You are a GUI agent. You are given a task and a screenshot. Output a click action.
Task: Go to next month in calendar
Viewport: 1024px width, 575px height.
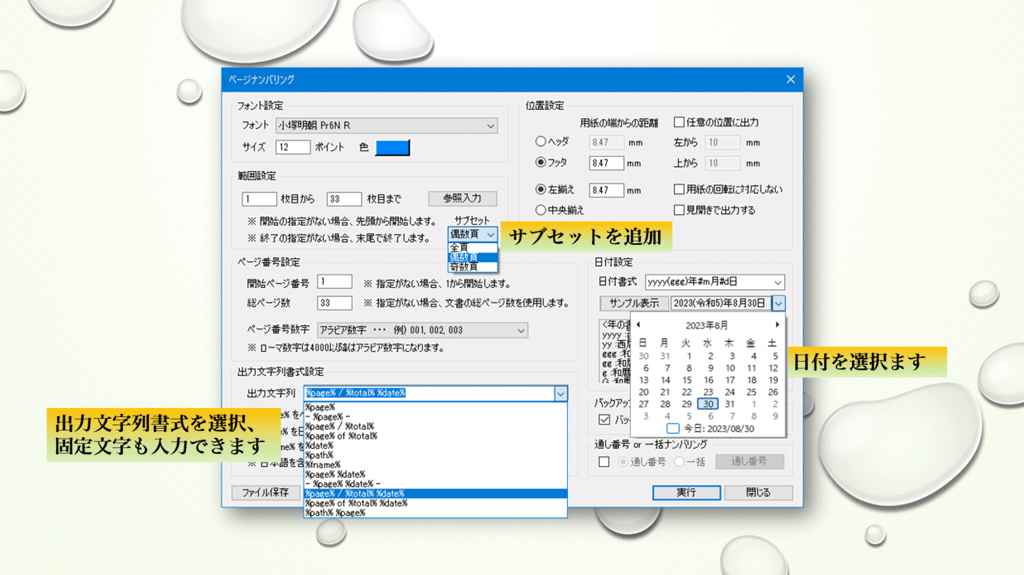777,325
